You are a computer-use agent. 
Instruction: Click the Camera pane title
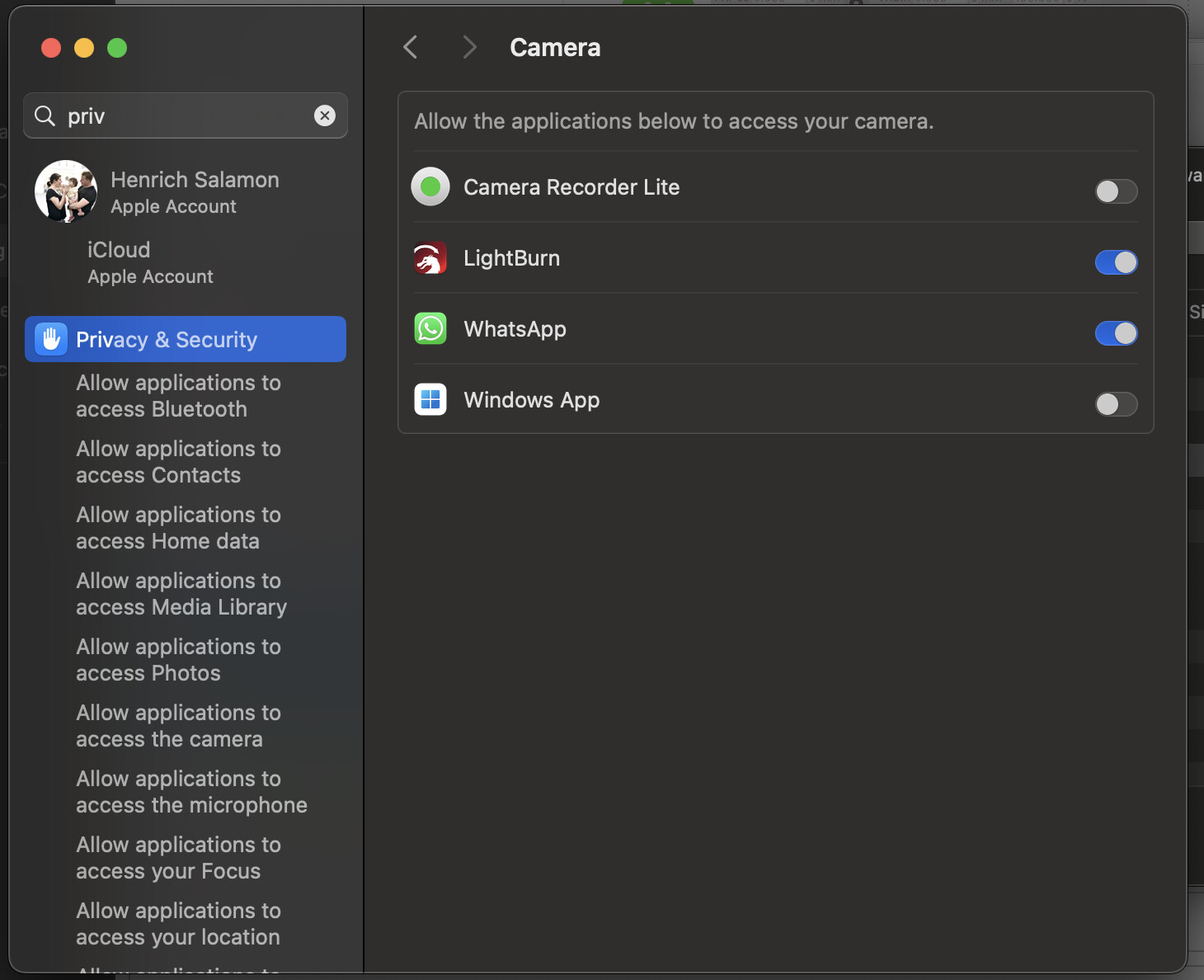555,47
